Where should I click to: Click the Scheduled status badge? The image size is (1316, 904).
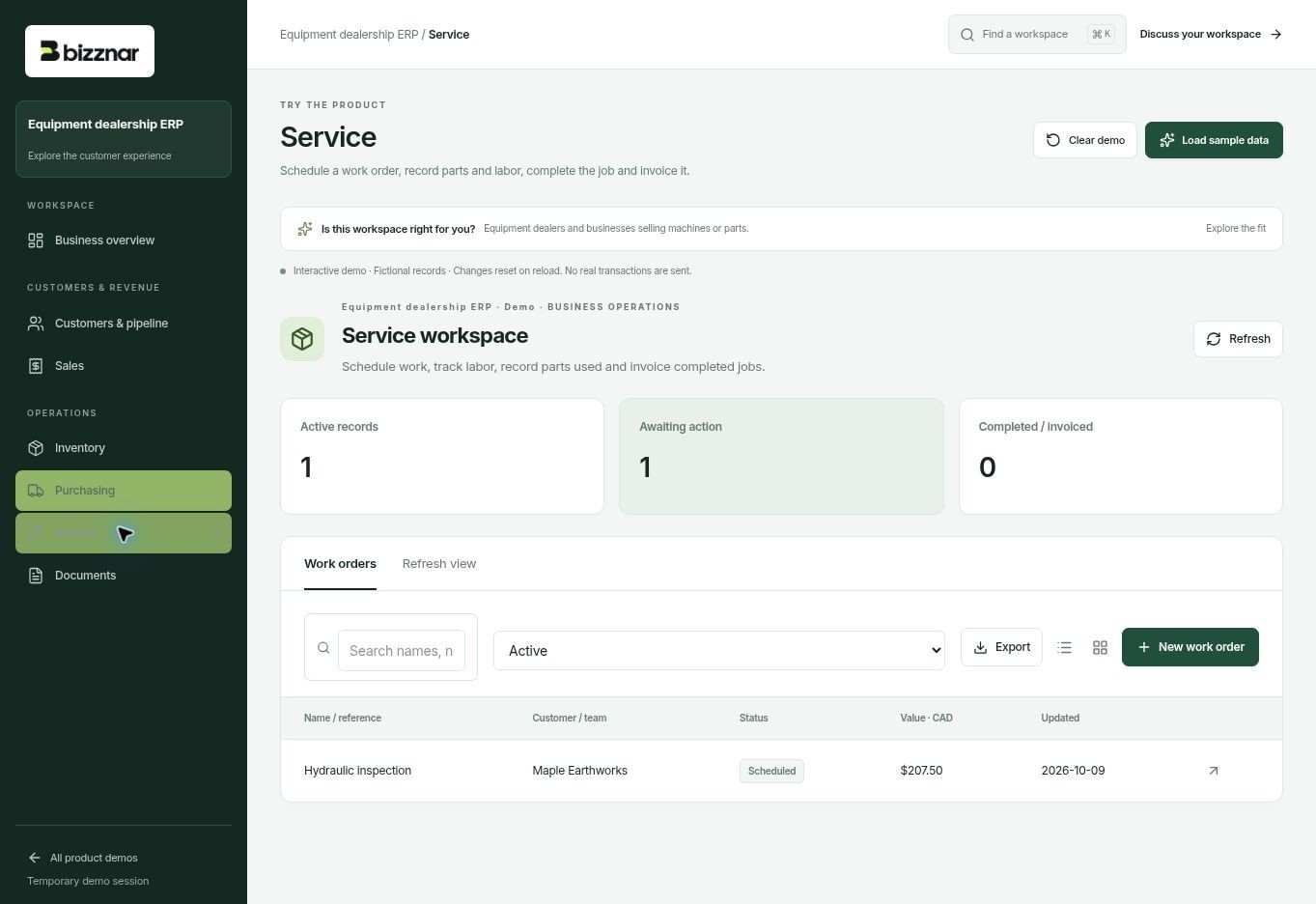771,771
